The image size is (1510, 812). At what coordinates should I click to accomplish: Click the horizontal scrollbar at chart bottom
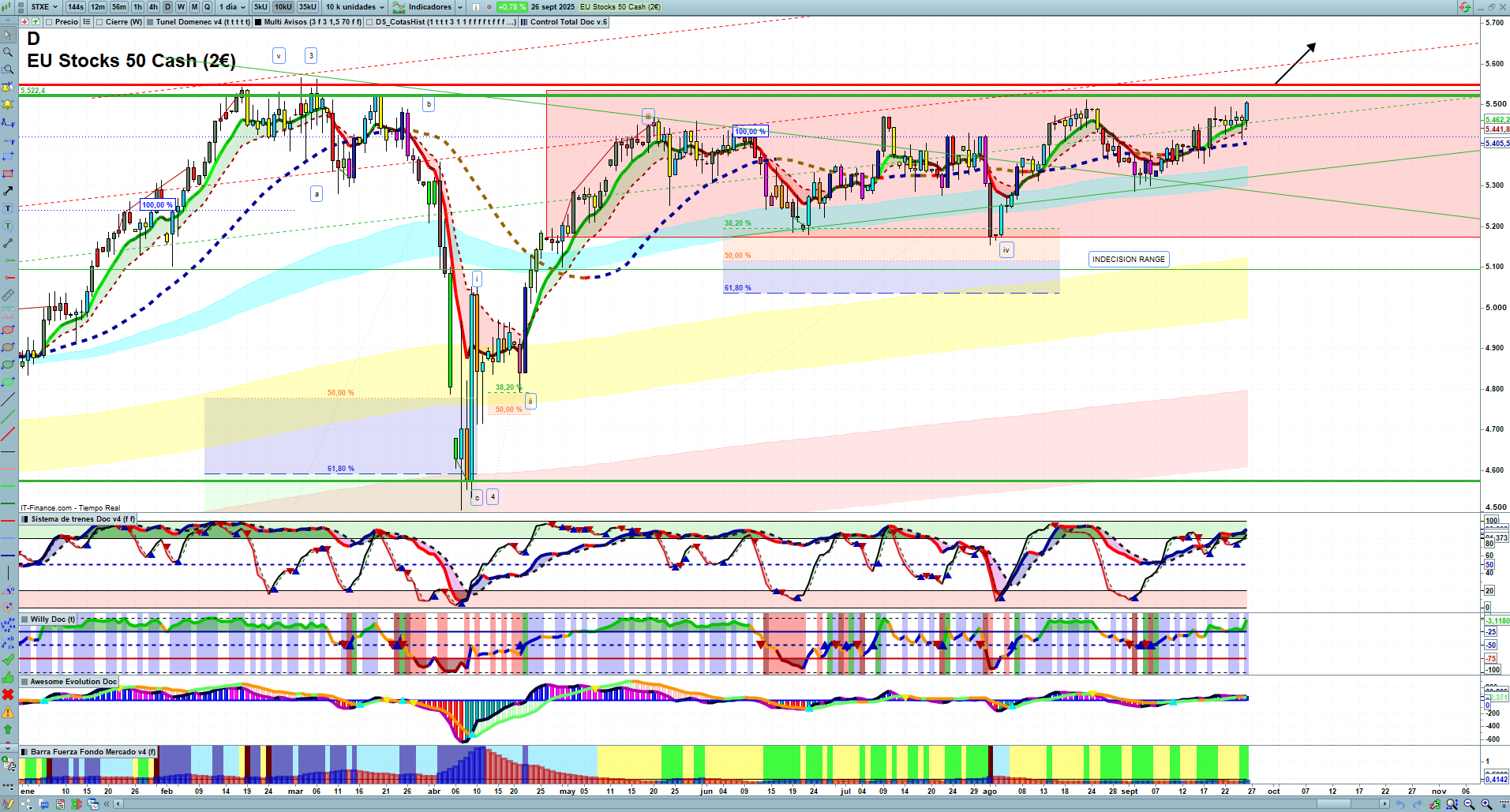750,804
